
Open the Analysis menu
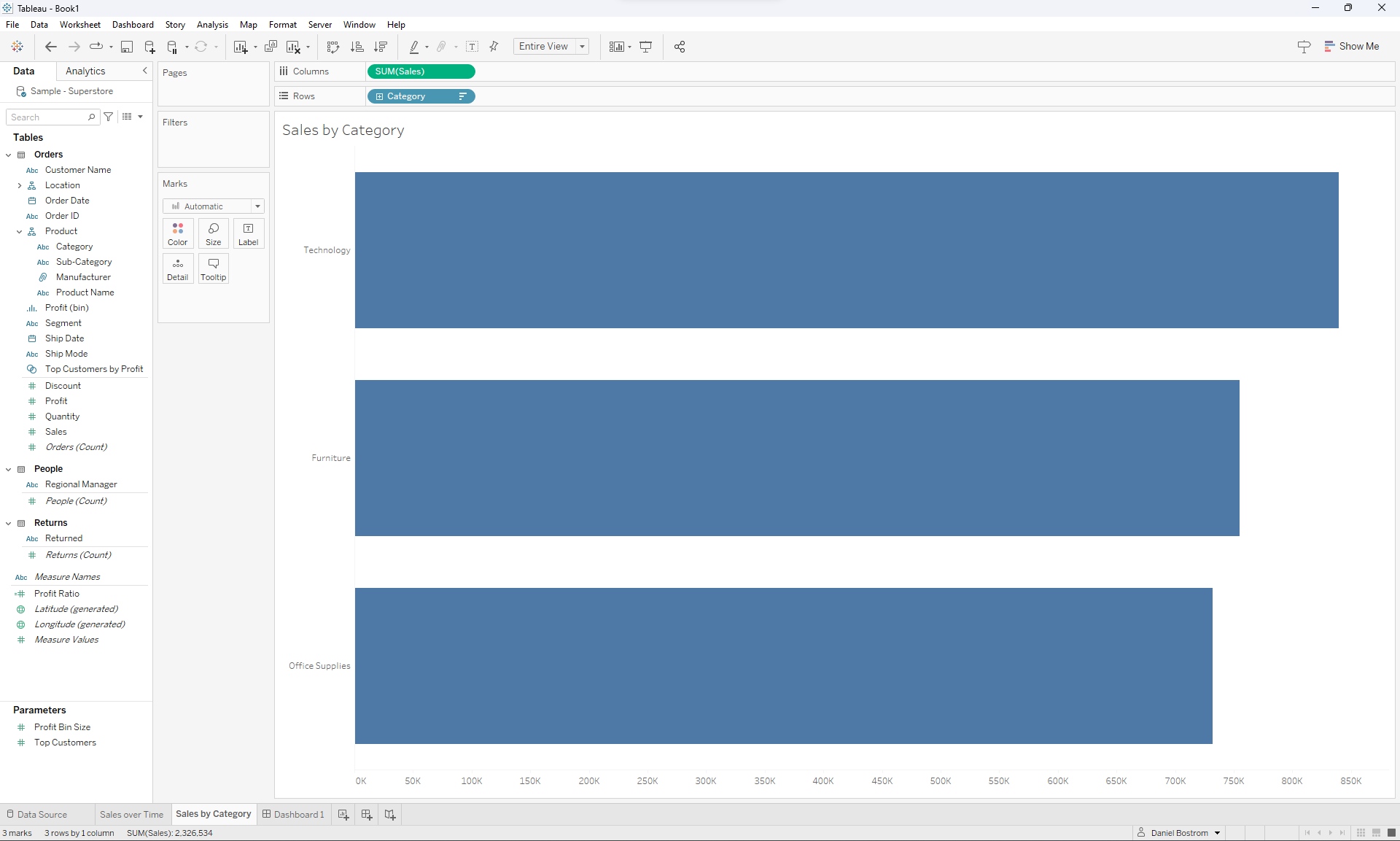212,25
